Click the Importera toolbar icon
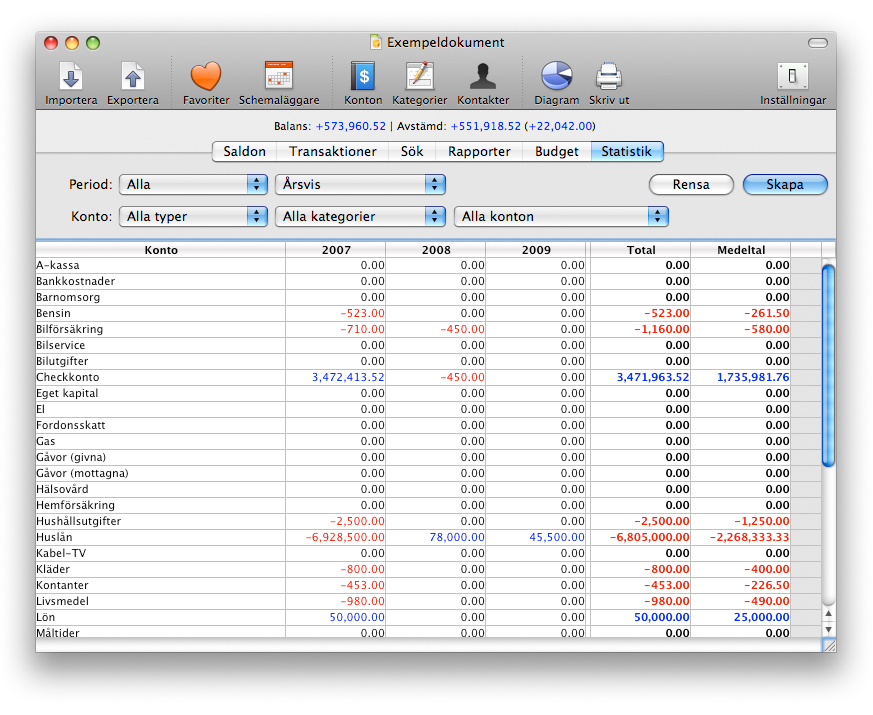The width and height of the screenshot is (873, 715). 71,76
